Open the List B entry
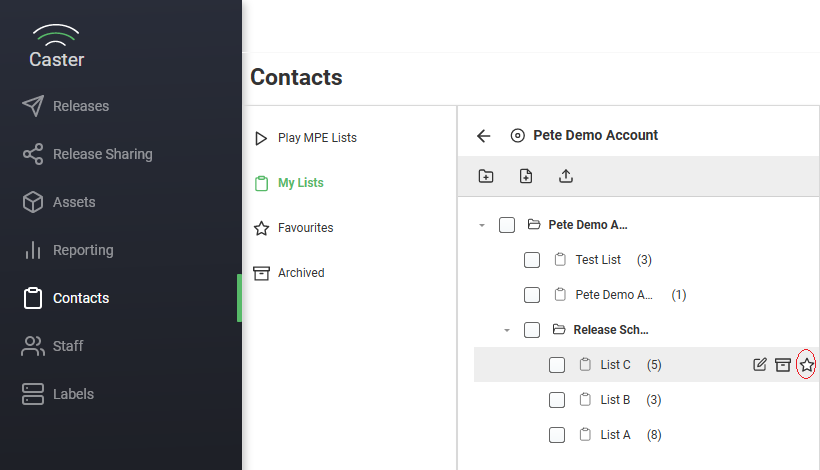Viewport: 820px width, 470px height. (x=615, y=400)
